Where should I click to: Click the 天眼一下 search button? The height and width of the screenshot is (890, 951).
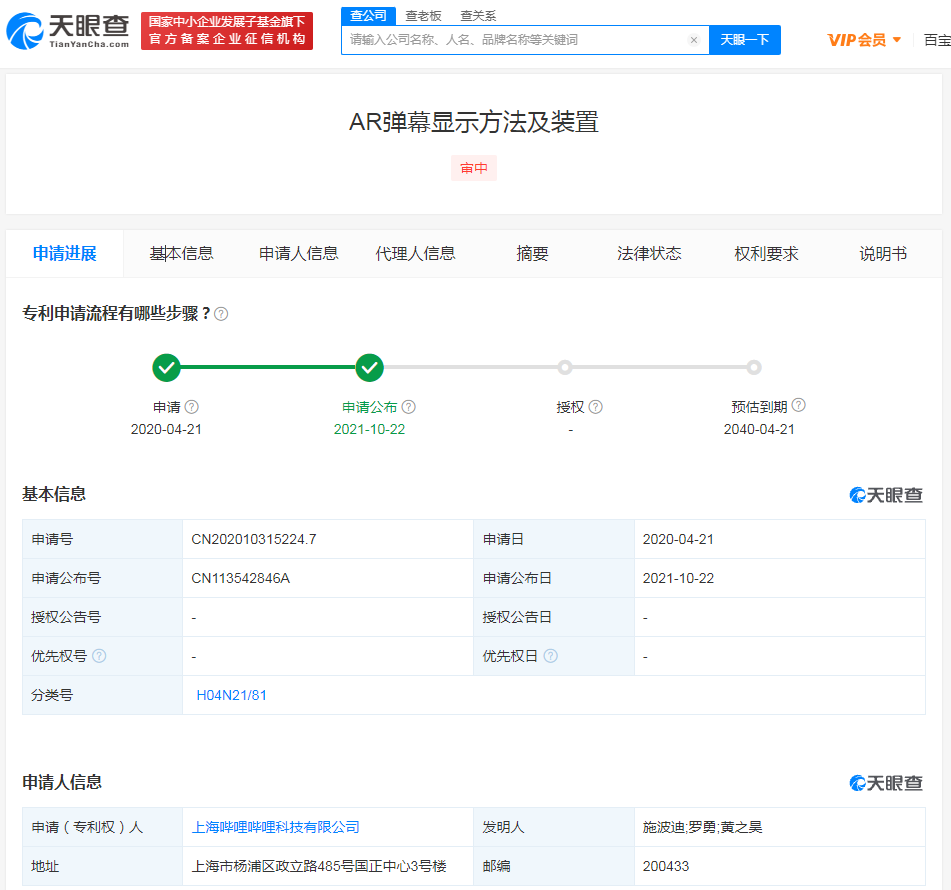coord(744,40)
